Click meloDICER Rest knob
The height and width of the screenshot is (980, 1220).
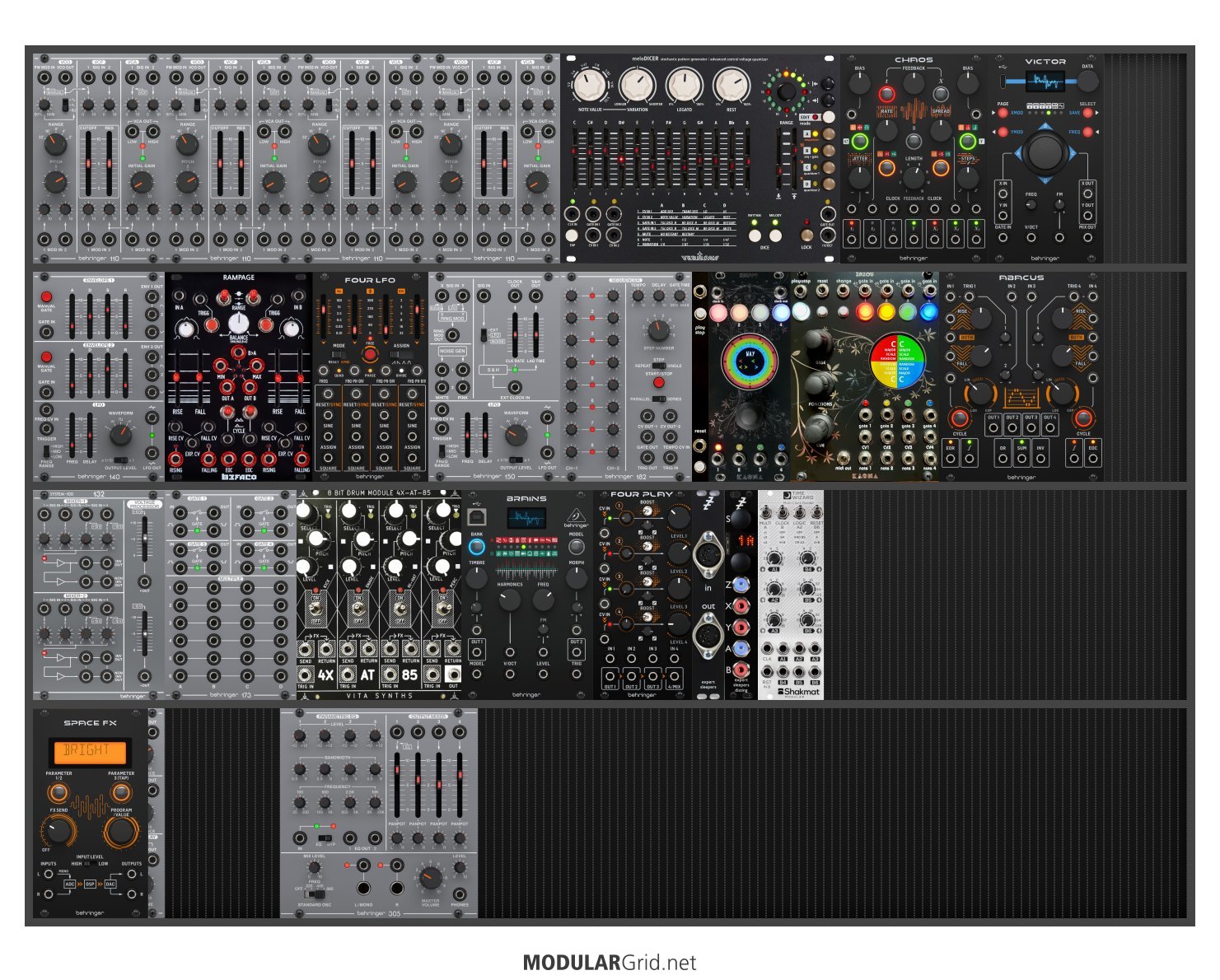tap(732, 86)
